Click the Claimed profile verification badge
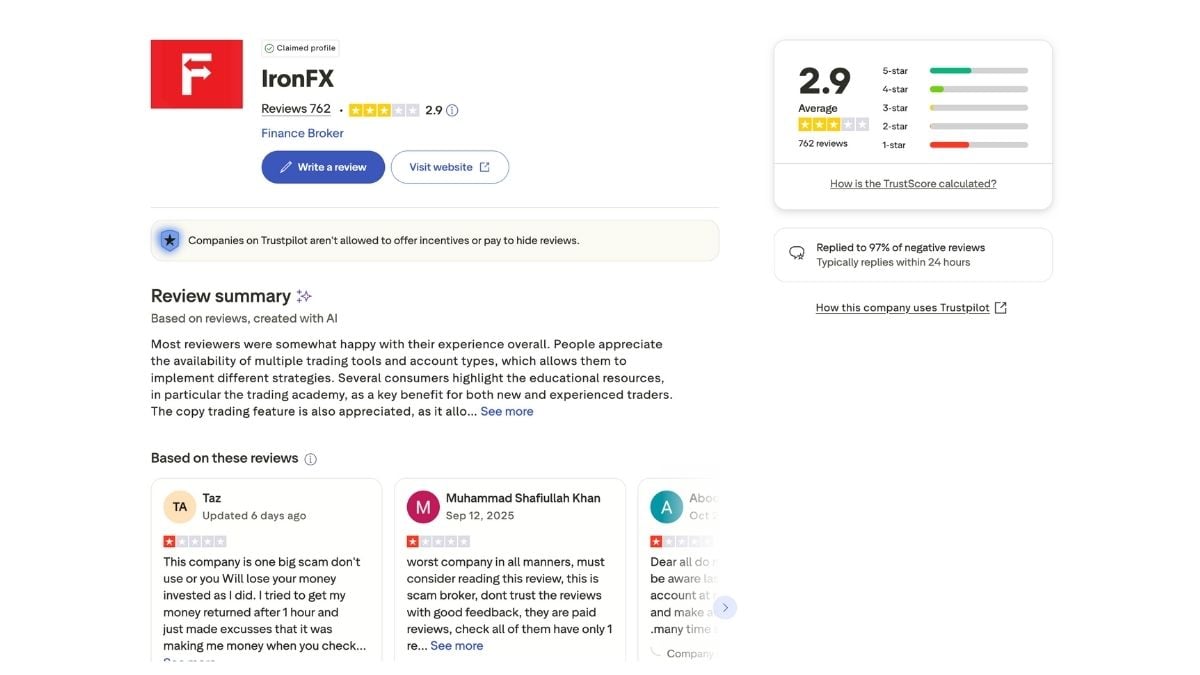Screen dimensions: 1200x675 click(299, 47)
